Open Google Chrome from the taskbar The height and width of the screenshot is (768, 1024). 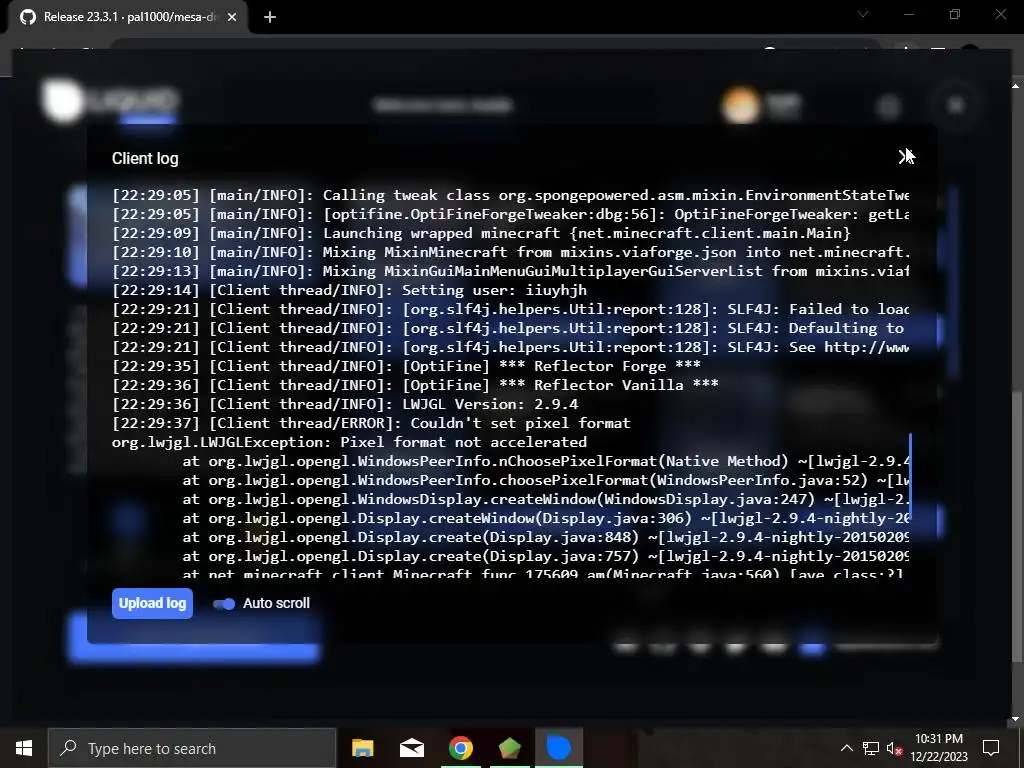(460, 748)
